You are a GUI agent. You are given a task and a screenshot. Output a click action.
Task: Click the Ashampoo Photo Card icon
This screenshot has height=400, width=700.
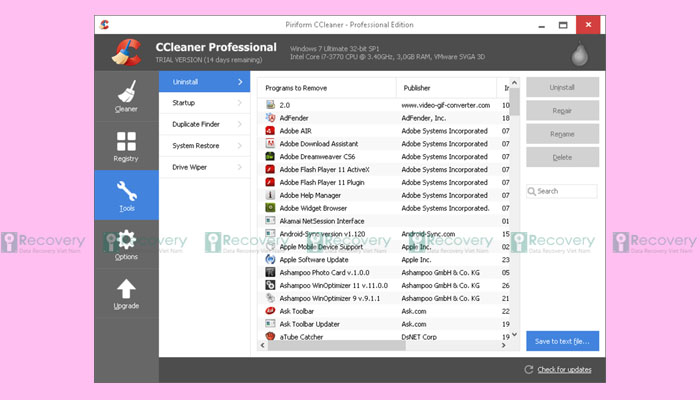(270, 272)
